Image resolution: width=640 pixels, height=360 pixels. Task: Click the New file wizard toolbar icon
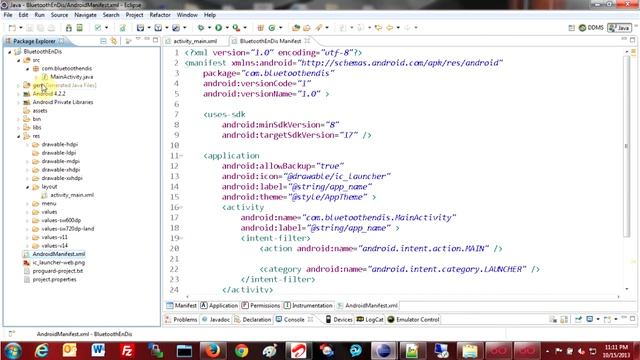tap(12, 28)
